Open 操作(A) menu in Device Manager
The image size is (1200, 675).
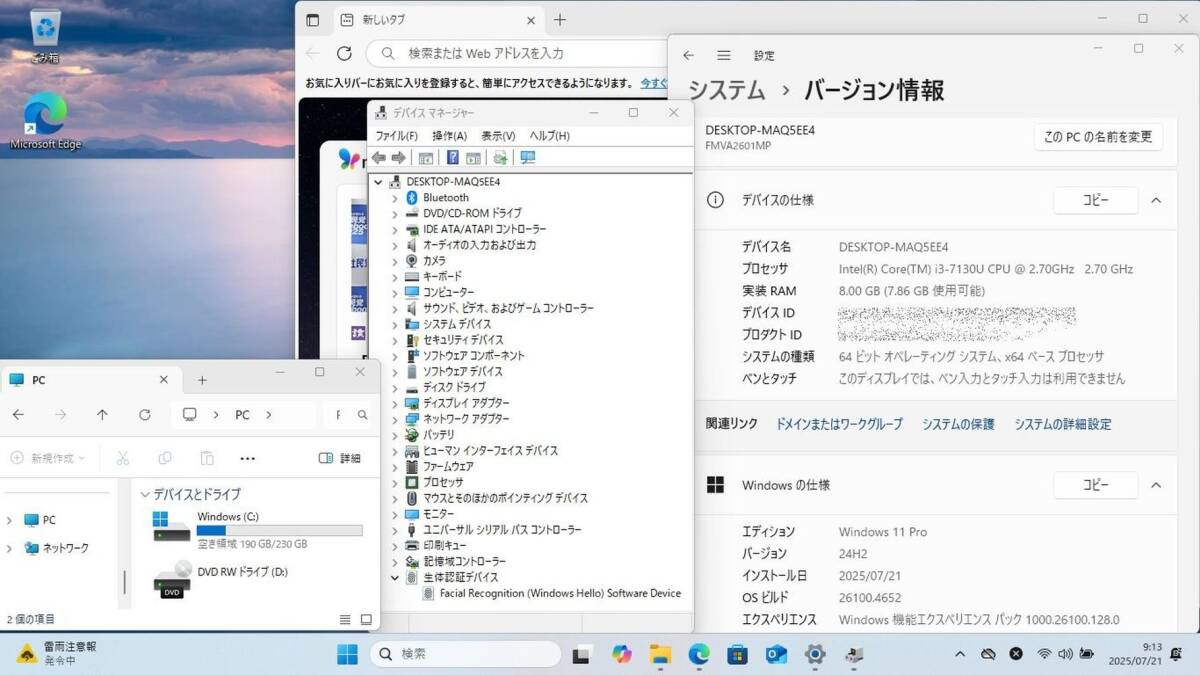449,136
